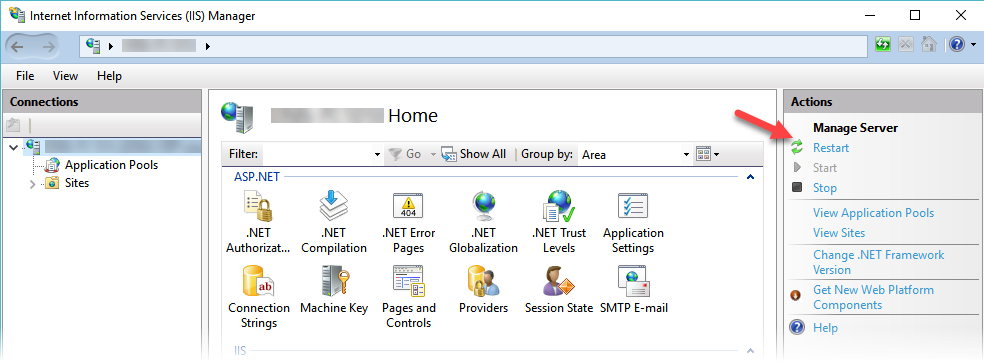Stop the server from Actions pane
The image size is (984, 363).
pyautogui.click(x=825, y=188)
